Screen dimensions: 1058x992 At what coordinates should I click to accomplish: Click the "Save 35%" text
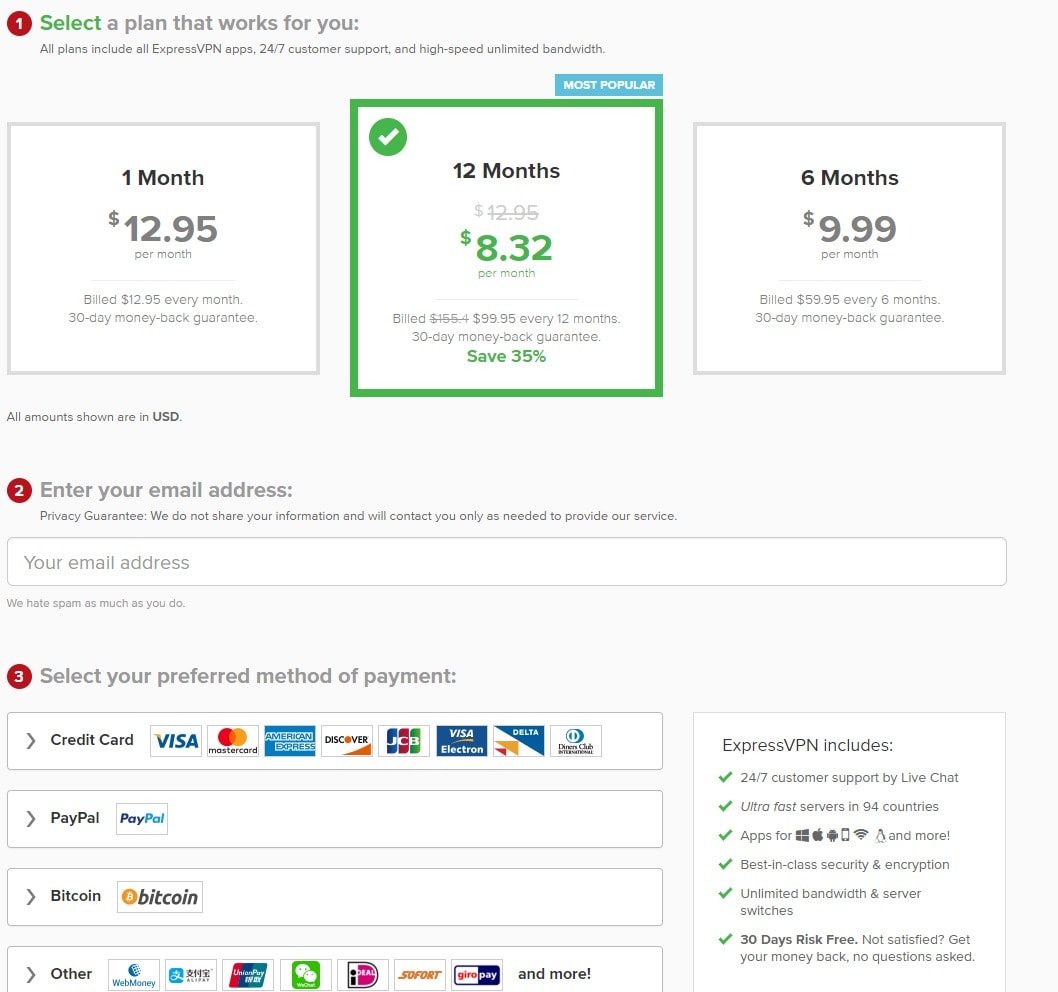pyautogui.click(x=506, y=356)
